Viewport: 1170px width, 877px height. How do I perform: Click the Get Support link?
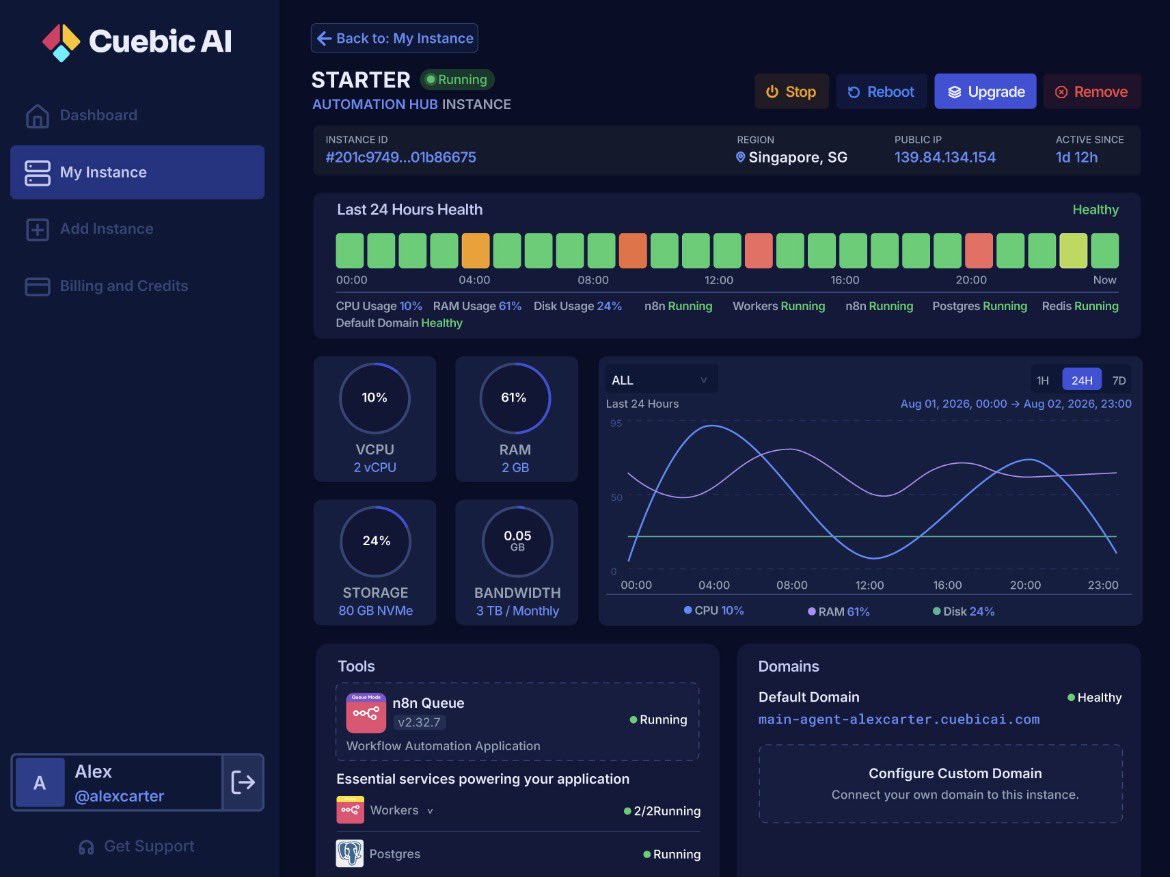[137, 846]
